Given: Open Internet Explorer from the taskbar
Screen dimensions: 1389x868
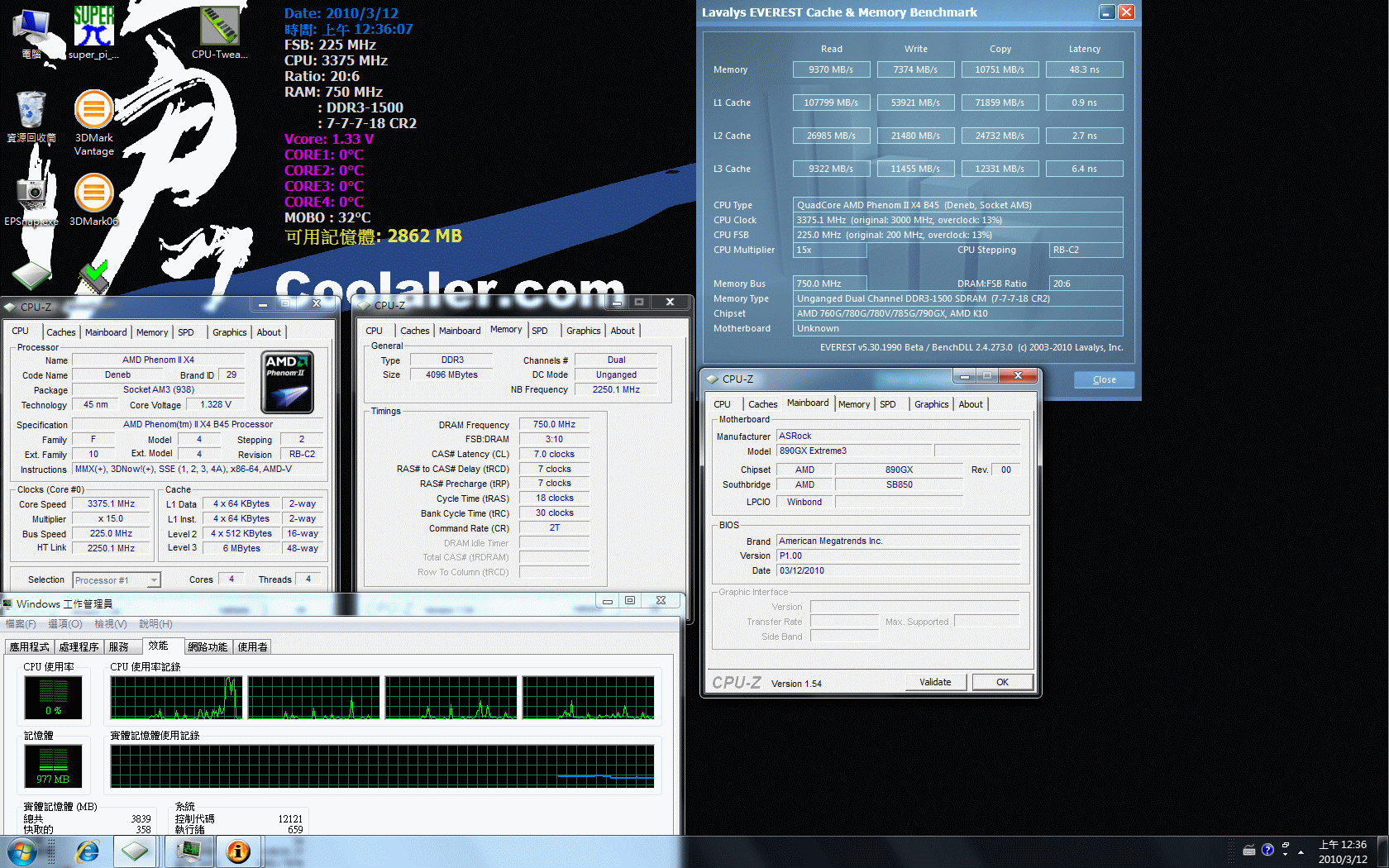Looking at the screenshot, I should tap(86, 851).
